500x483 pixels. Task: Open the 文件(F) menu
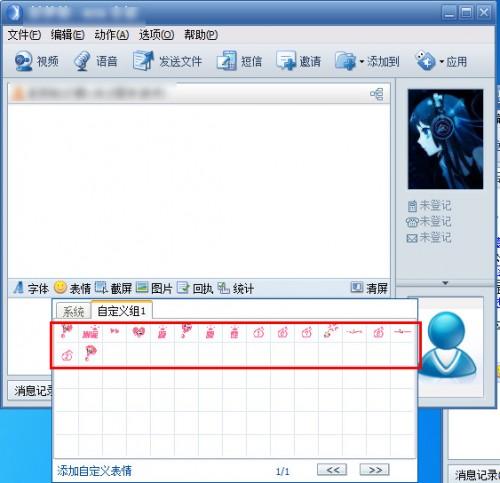coord(24,35)
